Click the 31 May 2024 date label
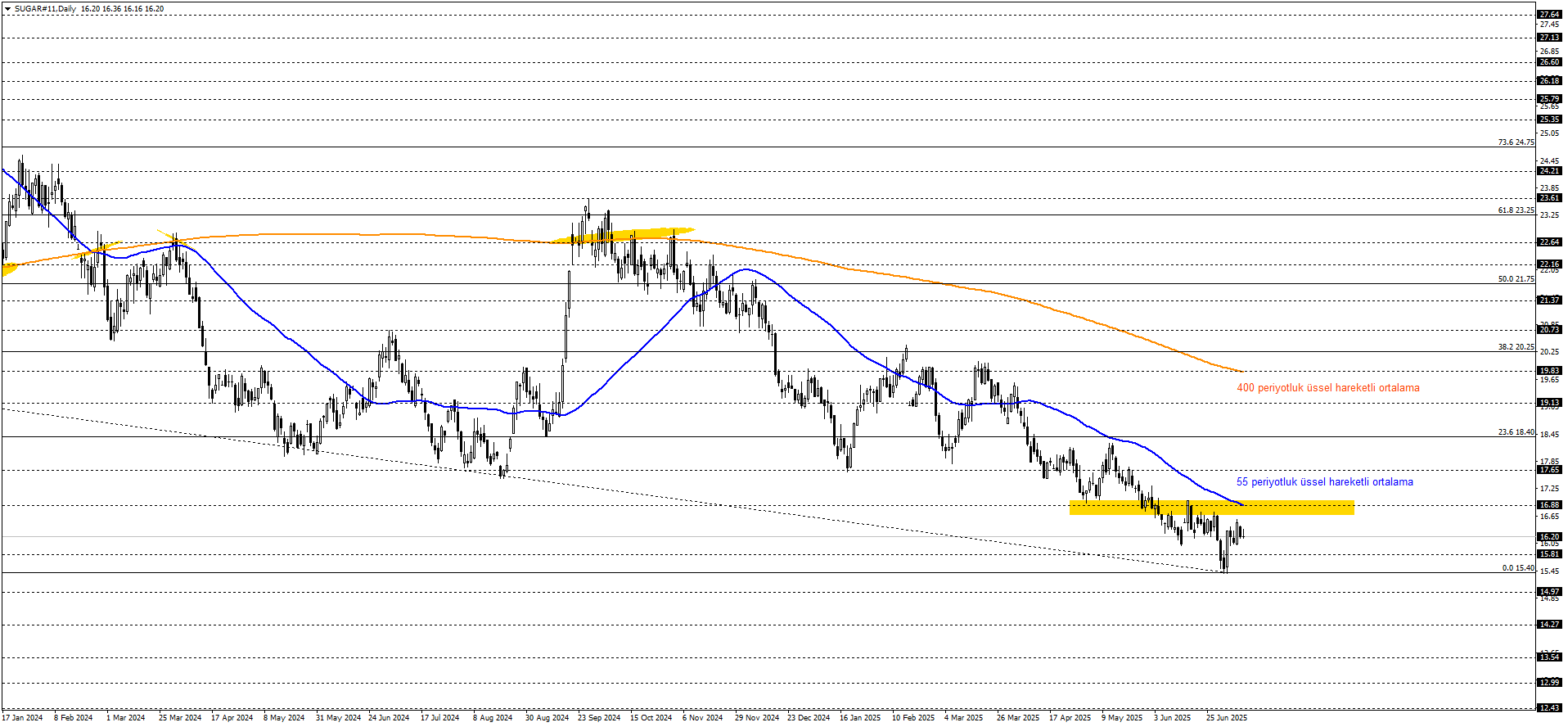Viewport: 1568px width, 727px height. 339,718
